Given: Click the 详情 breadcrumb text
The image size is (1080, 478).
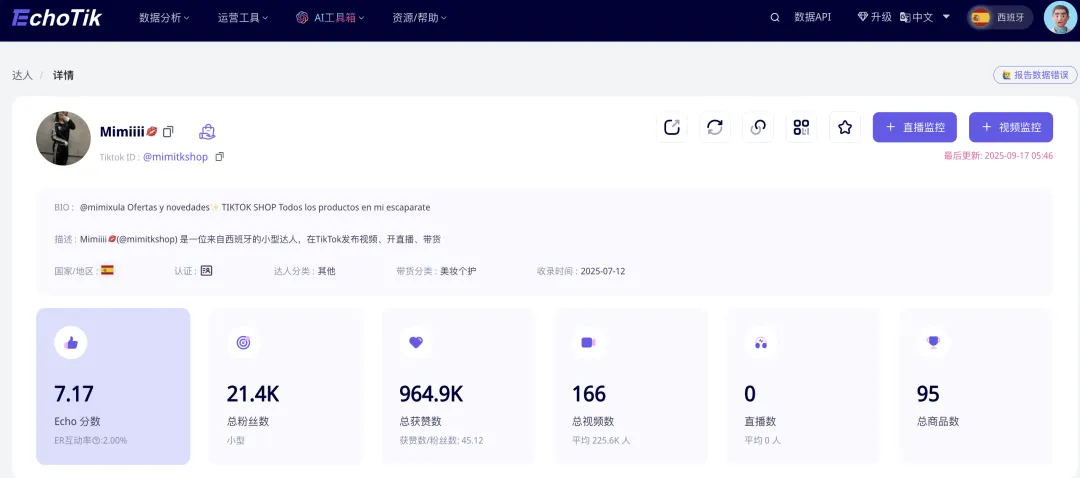Looking at the screenshot, I should 63,75.
